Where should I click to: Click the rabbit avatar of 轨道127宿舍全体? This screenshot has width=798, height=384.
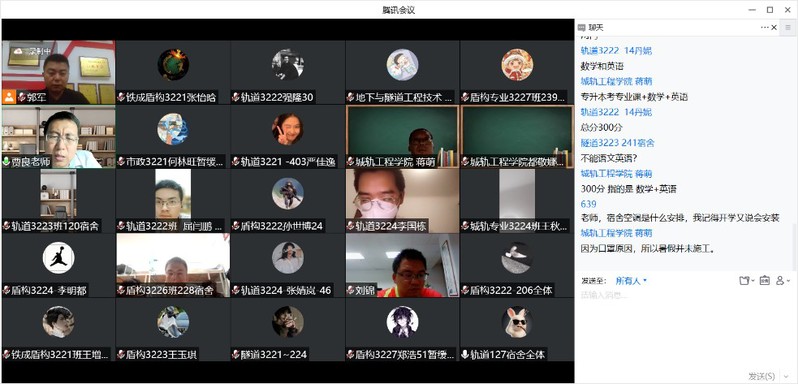[x=517, y=322]
